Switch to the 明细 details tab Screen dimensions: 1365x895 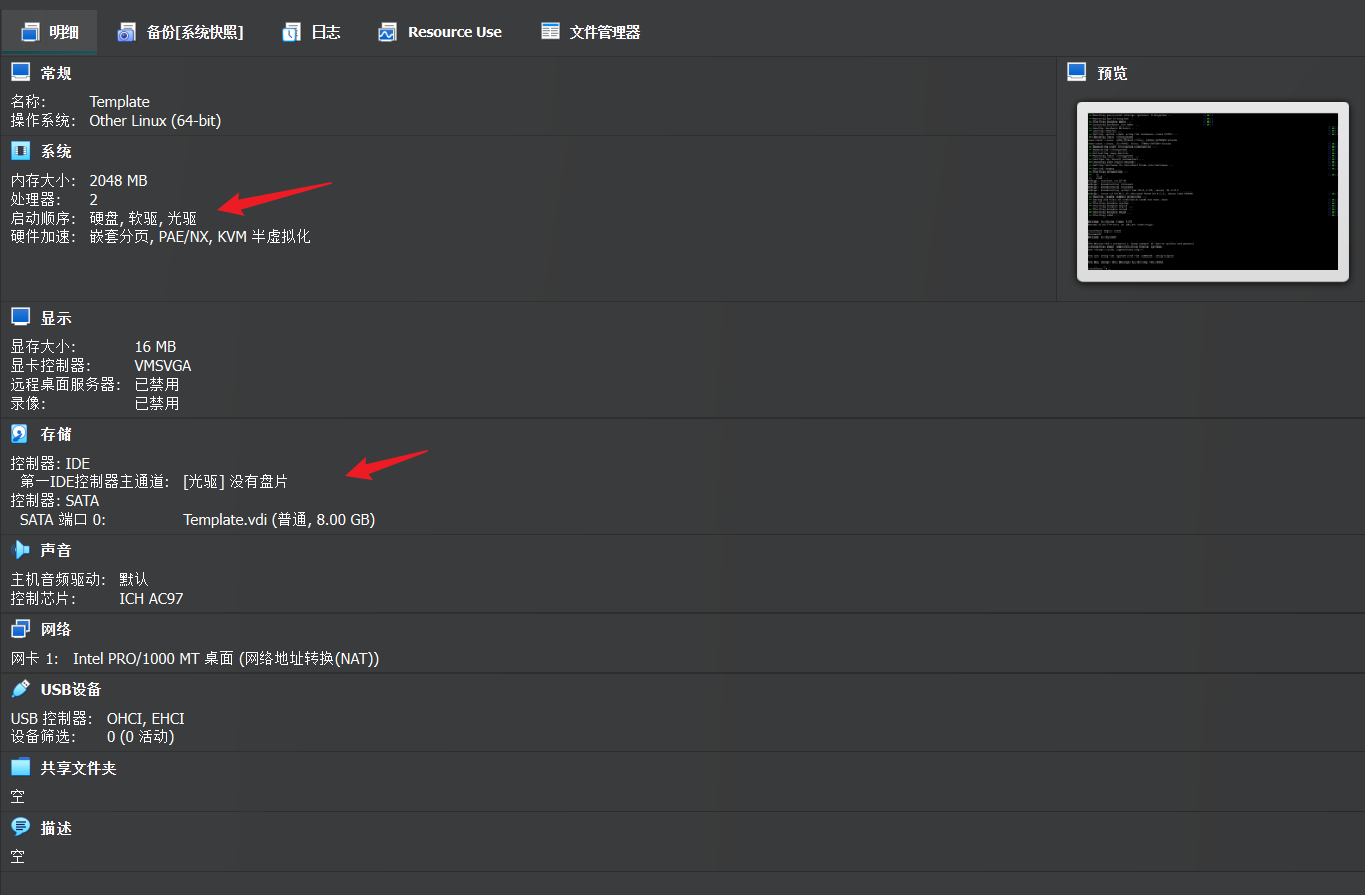[50, 32]
